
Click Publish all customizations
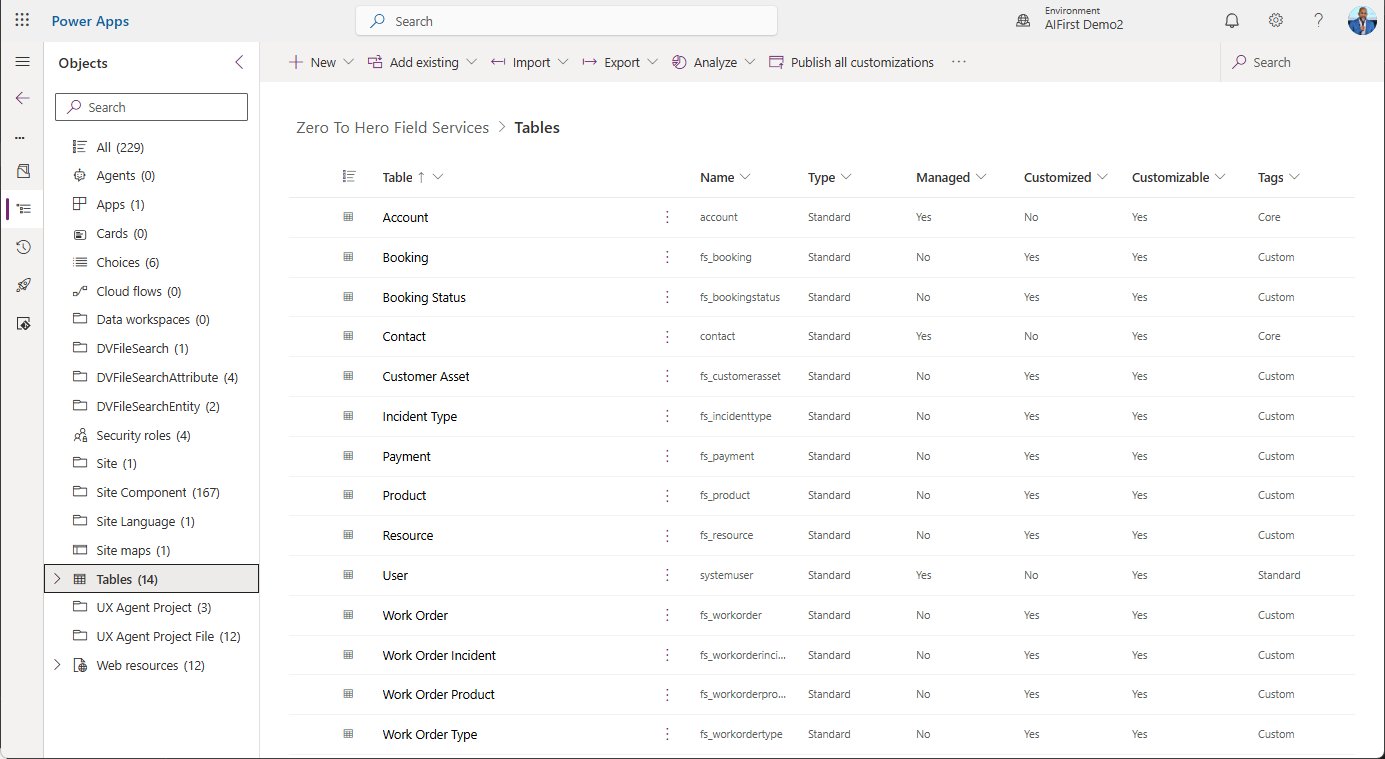tap(851, 62)
